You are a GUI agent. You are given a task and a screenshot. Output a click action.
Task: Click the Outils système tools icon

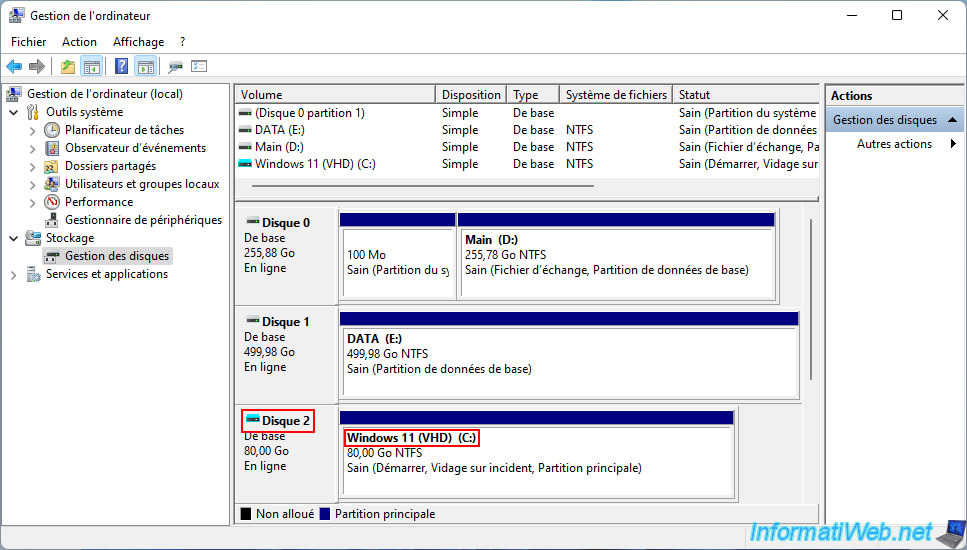pos(33,112)
